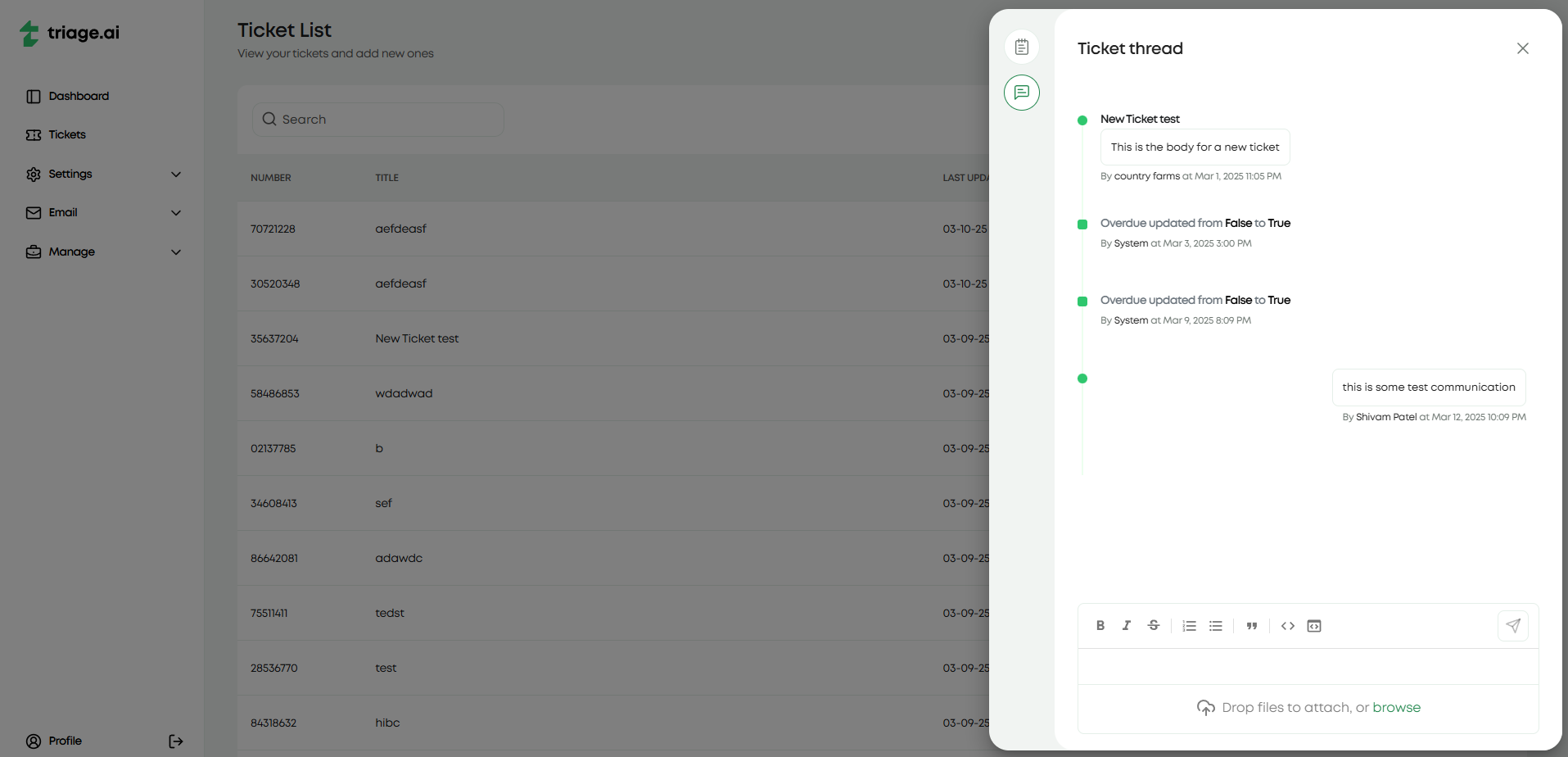Click the ticket search field
The width and height of the screenshot is (1568, 757).
click(377, 119)
